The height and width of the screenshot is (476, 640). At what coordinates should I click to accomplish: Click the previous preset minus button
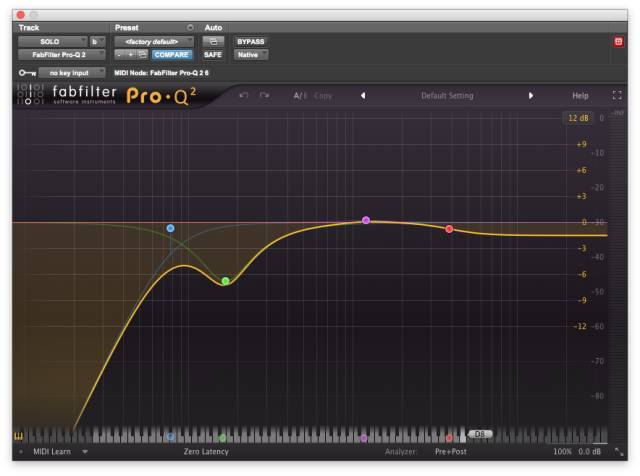coord(119,54)
